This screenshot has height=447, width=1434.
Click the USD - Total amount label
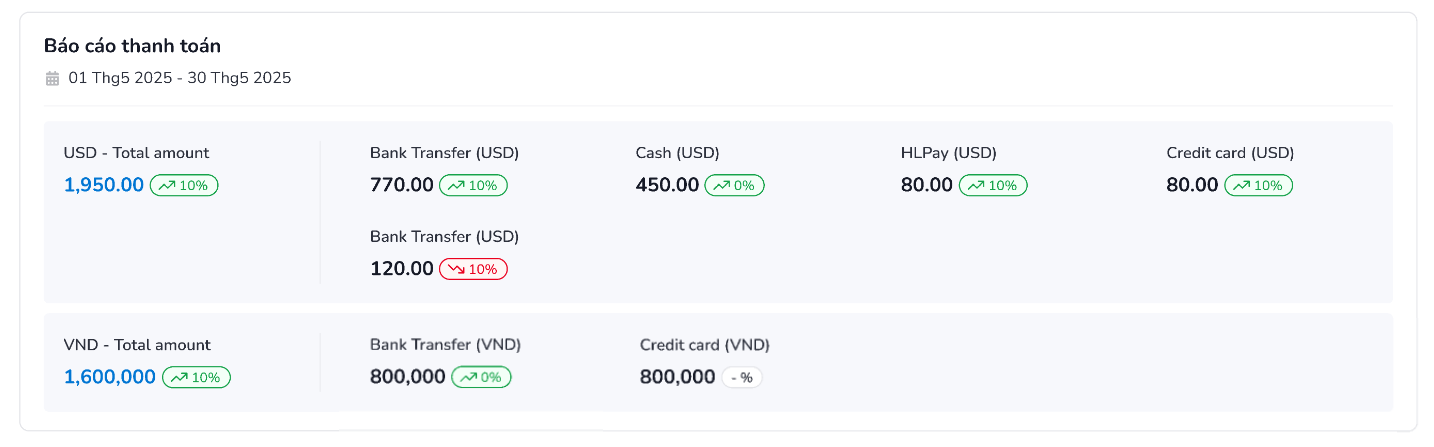pos(136,153)
